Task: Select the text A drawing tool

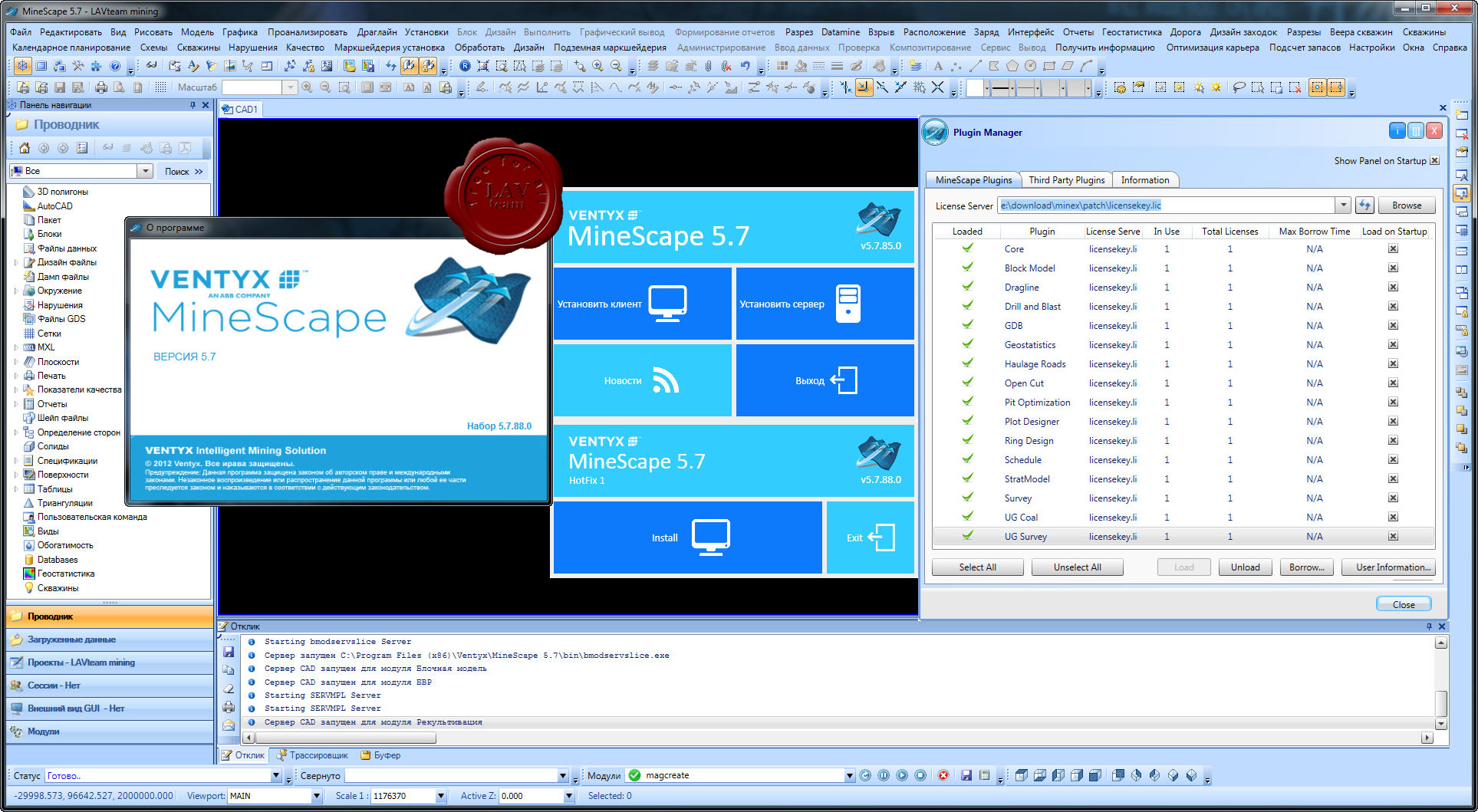Action: [x=937, y=67]
